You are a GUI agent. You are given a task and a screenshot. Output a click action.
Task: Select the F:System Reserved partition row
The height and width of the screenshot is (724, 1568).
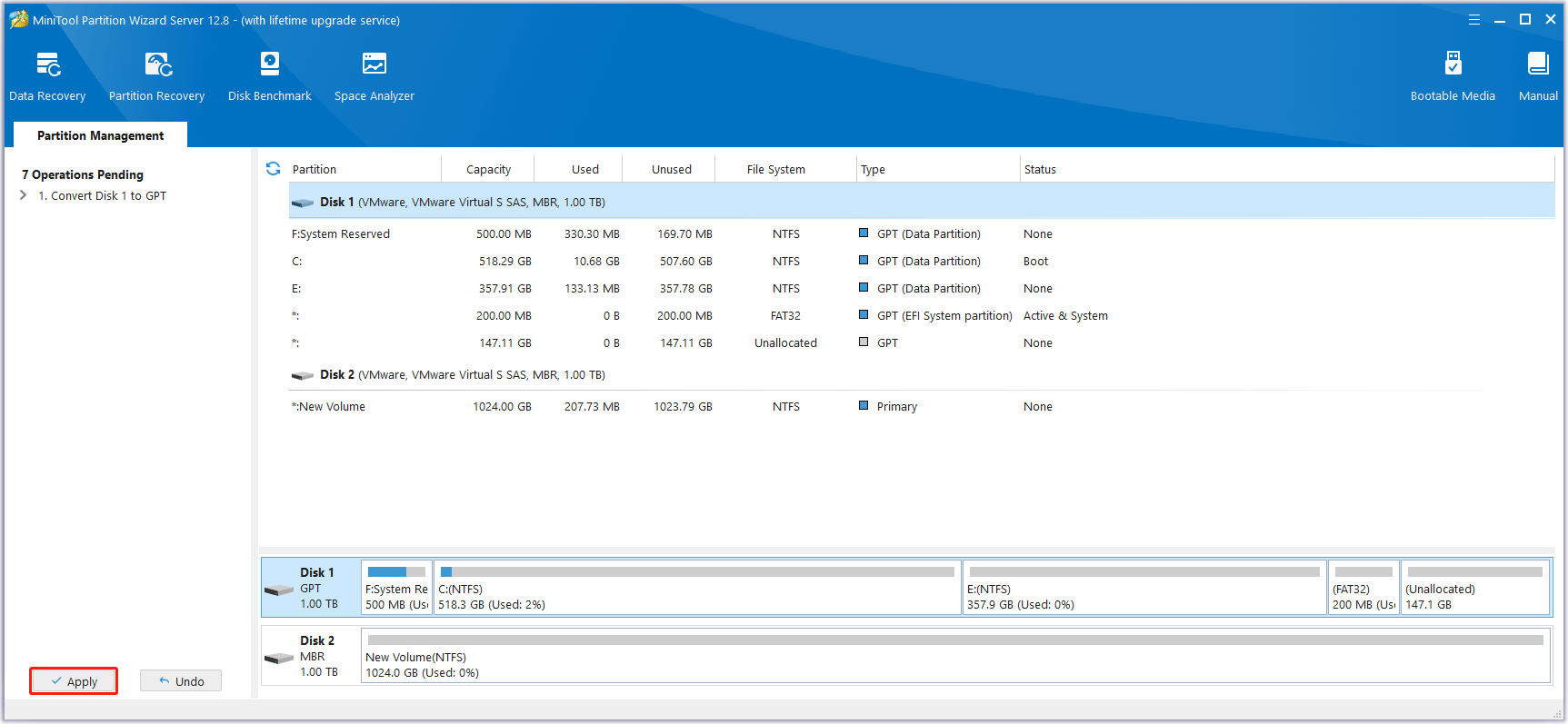(922, 233)
